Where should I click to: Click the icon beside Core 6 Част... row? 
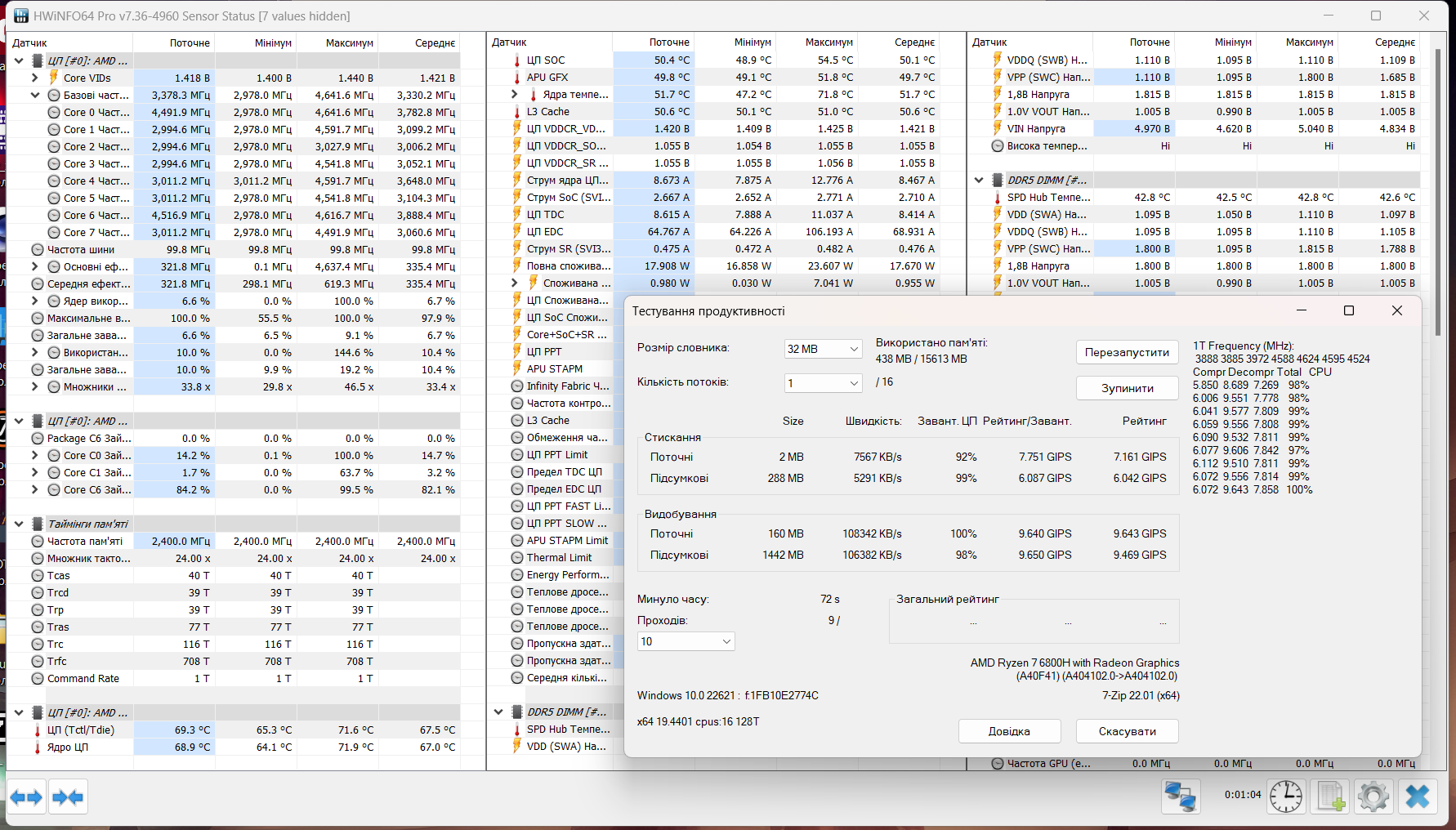(x=54, y=215)
